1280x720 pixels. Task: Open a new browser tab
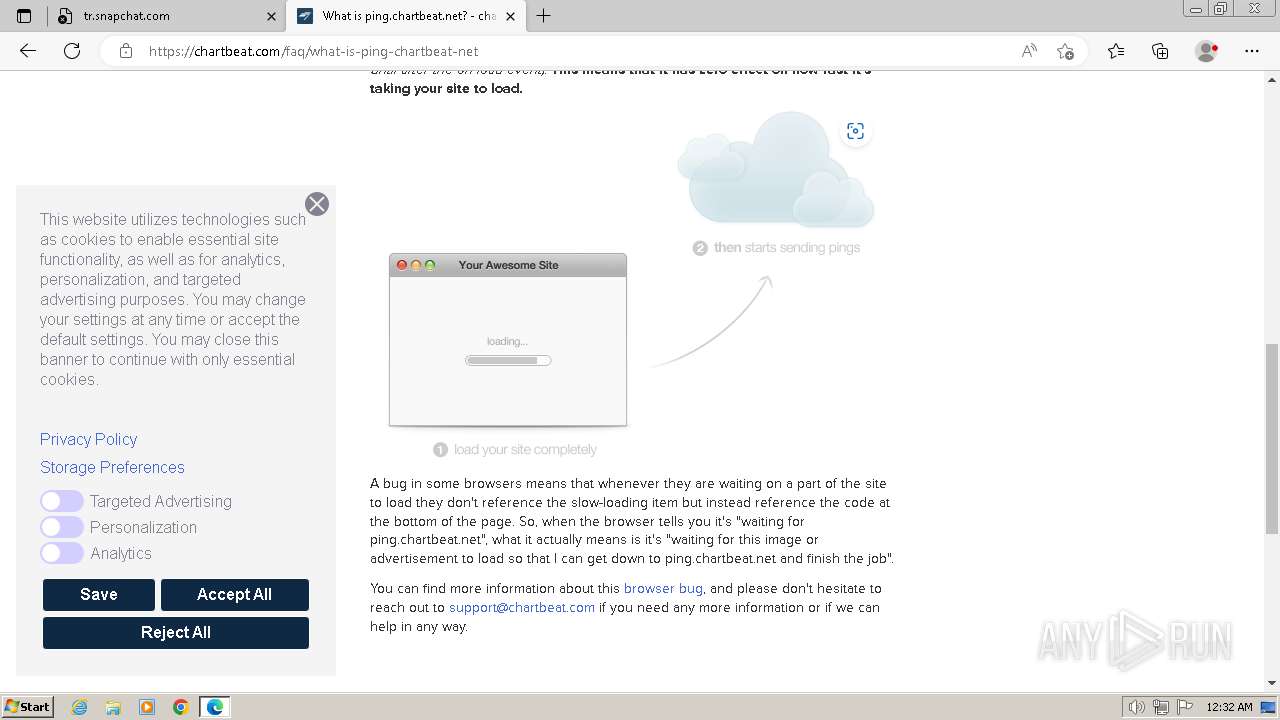(x=544, y=16)
